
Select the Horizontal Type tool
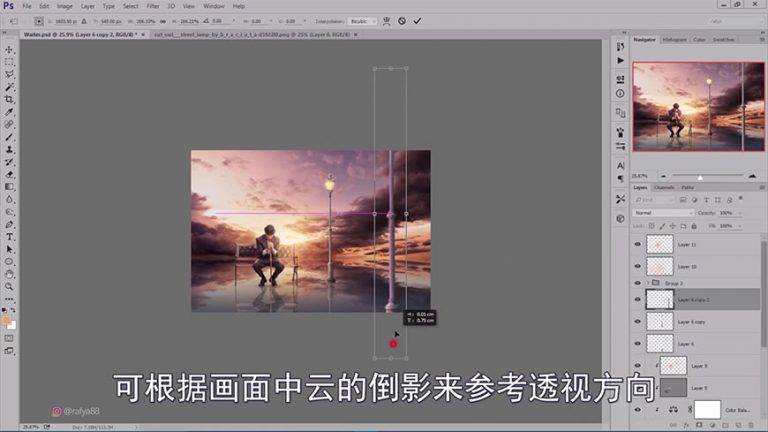9,237
